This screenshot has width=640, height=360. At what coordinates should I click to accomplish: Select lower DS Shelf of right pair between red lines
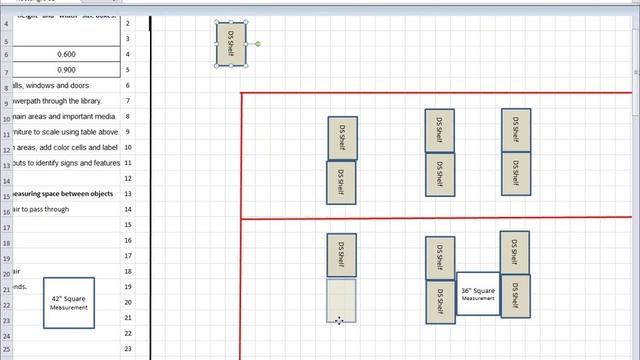tap(516, 174)
